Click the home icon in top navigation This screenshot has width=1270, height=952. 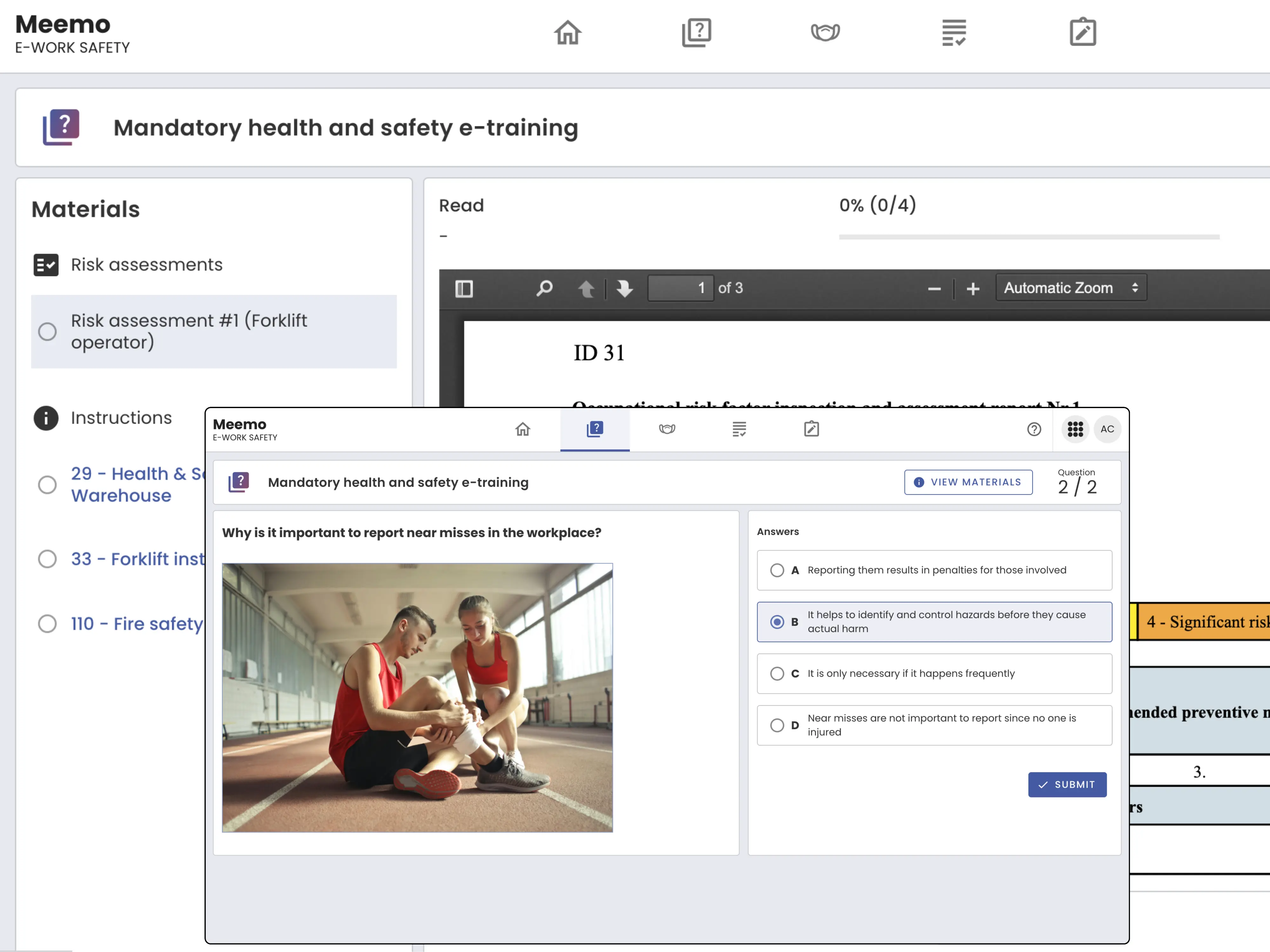tap(567, 33)
